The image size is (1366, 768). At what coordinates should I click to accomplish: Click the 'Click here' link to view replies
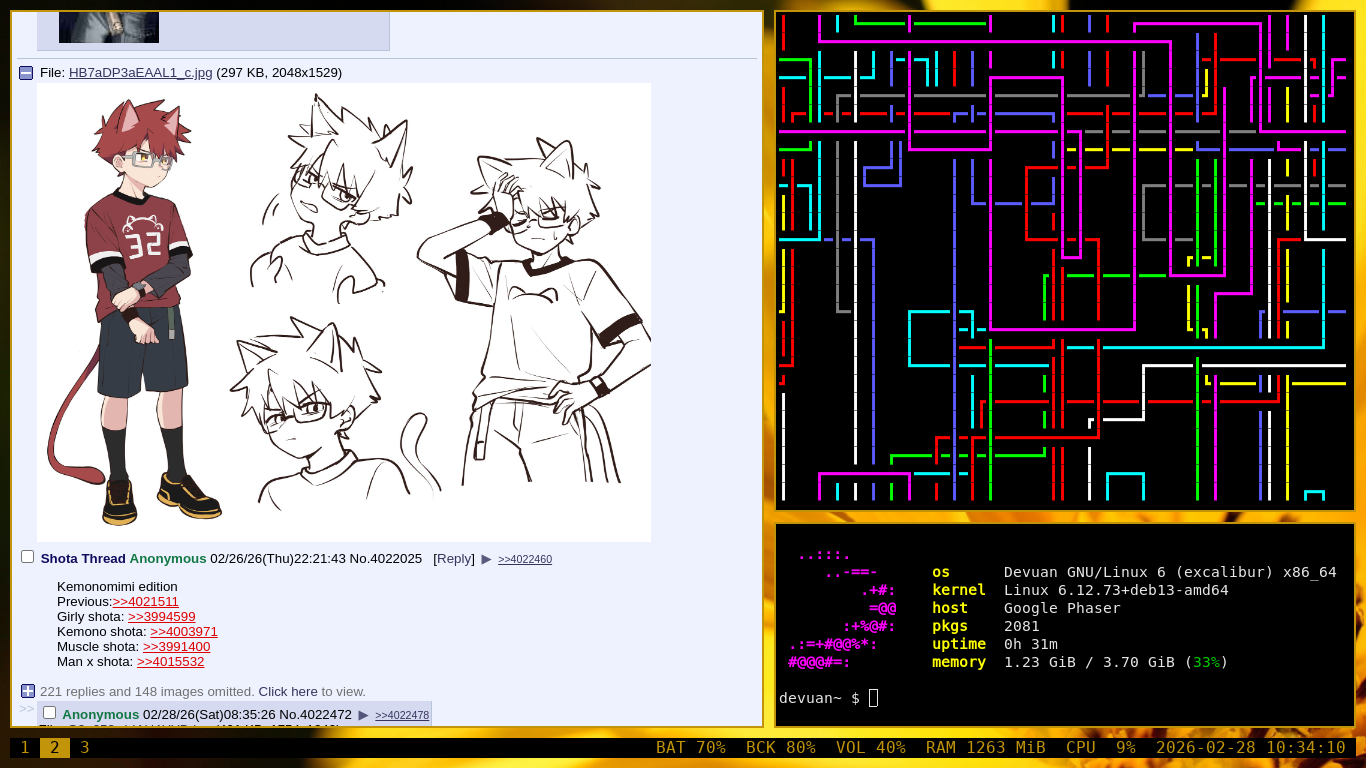[x=288, y=692]
